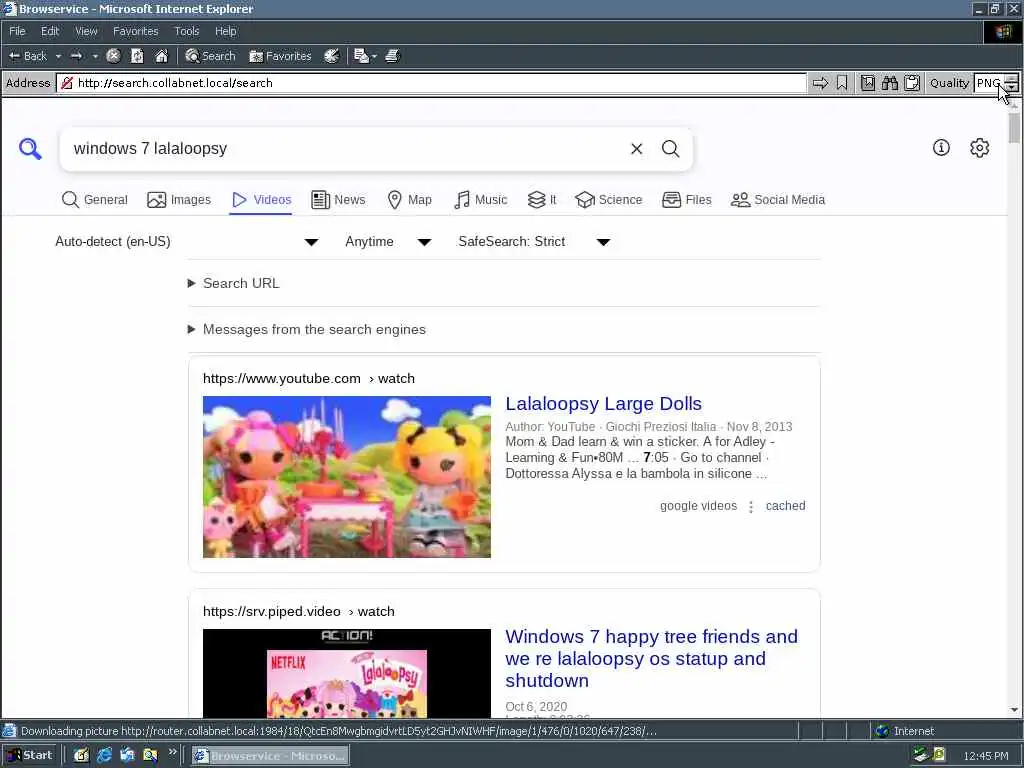This screenshot has width=1024, height=768.
Task: Expand the Search URL section
Action: click(x=234, y=283)
